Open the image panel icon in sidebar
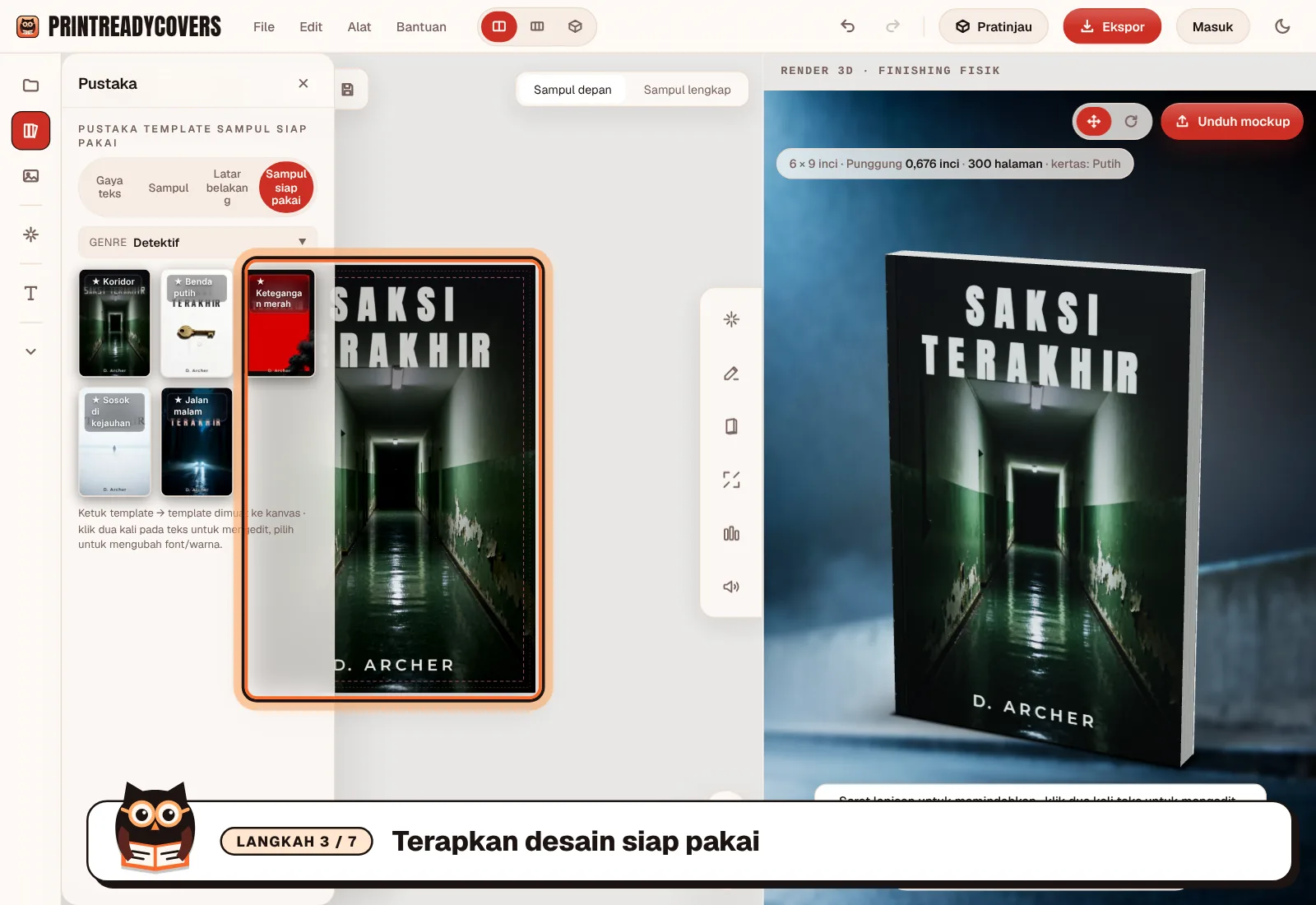Image resolution: width=1316 pixels, height=905 pixels. (30, 176)
